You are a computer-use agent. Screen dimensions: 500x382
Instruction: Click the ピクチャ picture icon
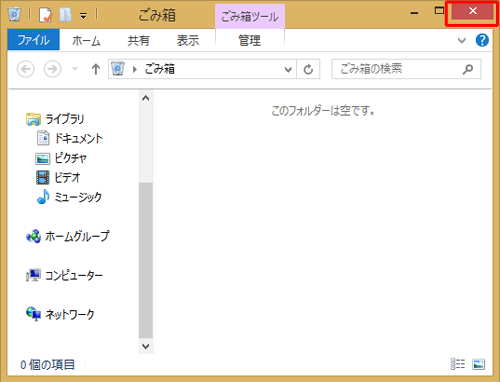(x=42, y=159)
